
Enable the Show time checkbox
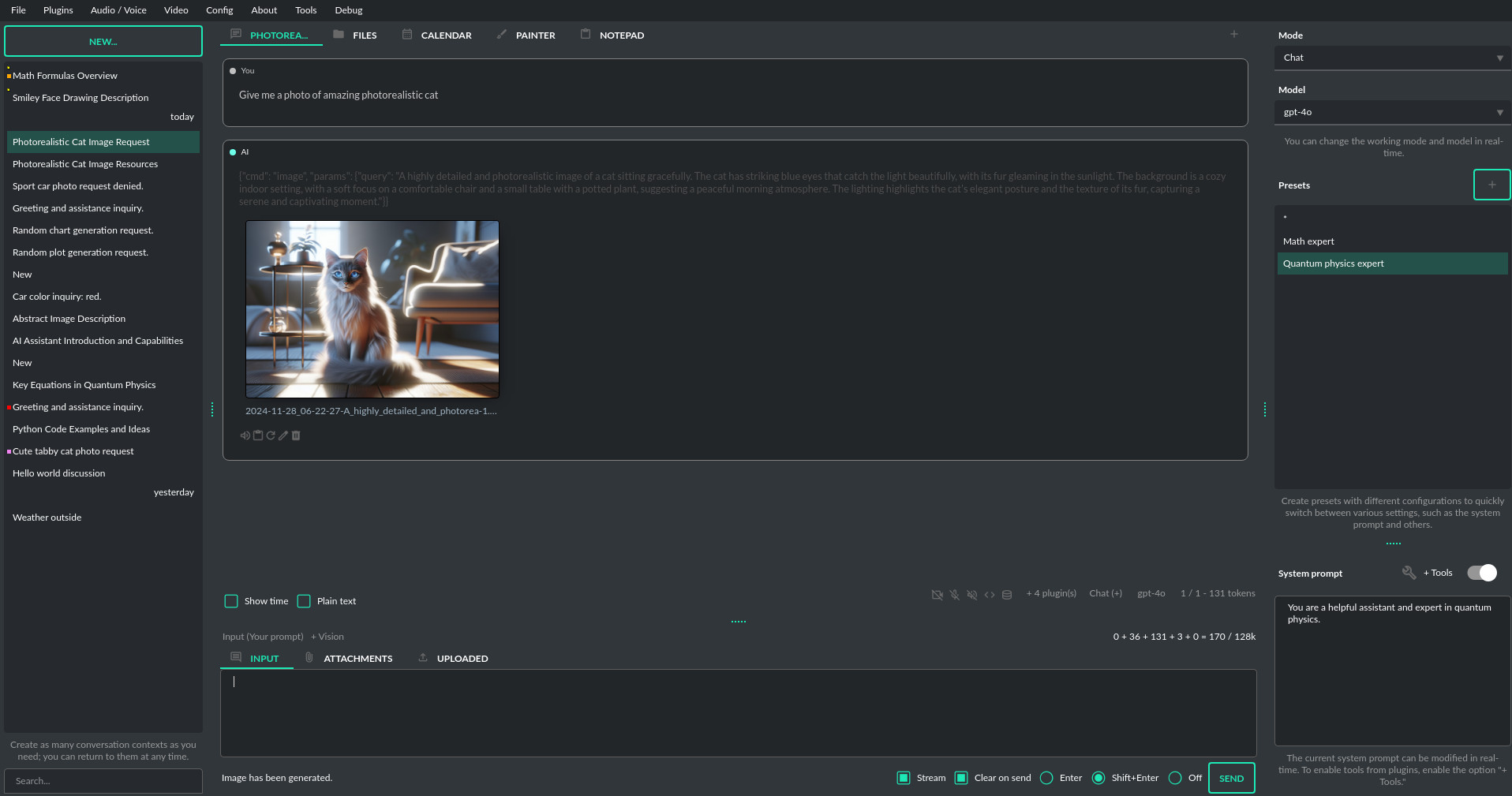[231, 601]
